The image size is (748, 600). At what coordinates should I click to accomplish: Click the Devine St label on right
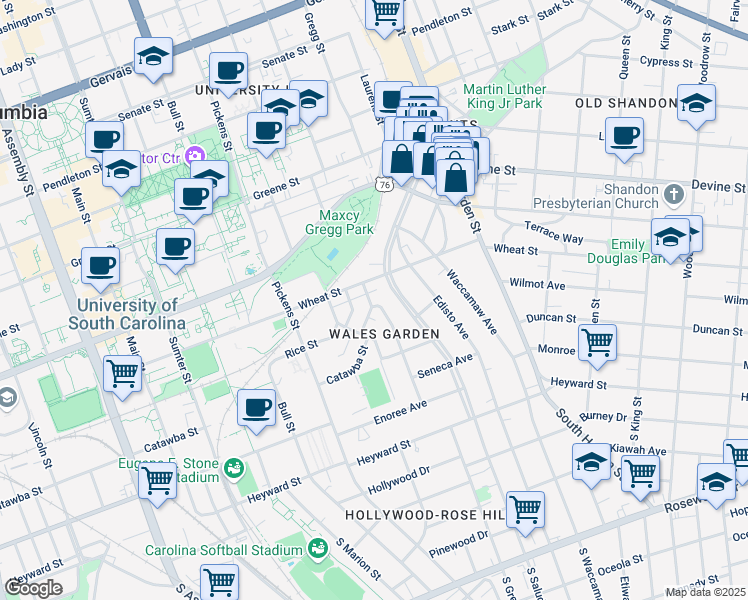click(718, 186)
